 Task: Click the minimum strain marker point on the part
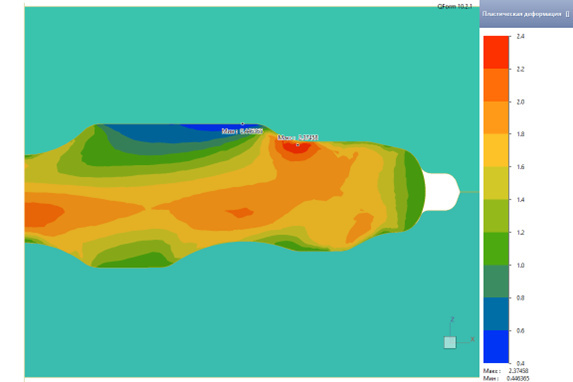[242, 124]
